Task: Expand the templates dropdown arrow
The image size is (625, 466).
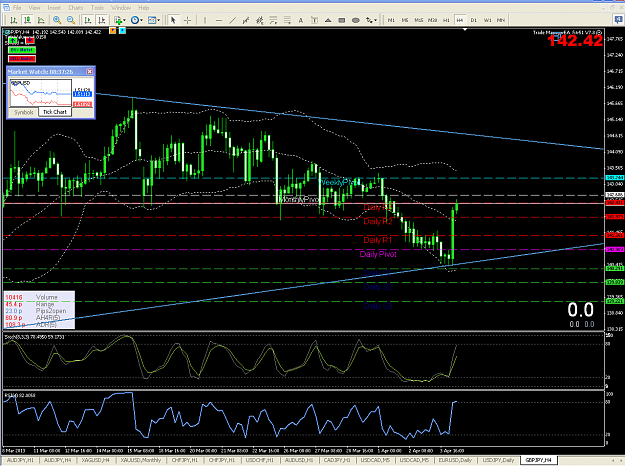Action: (x=159, y=20)
